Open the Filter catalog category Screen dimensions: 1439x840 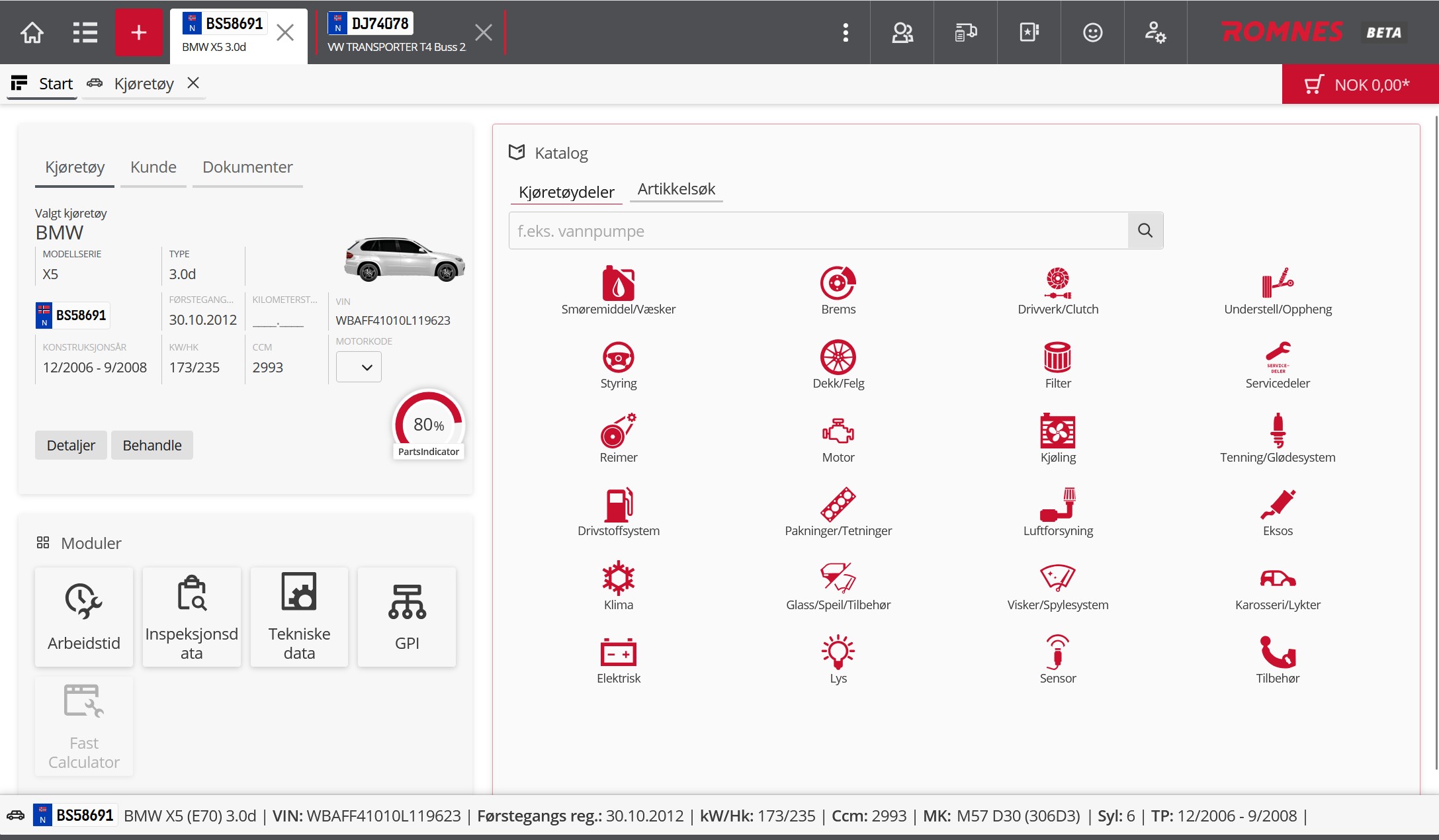coord(1057,358)
